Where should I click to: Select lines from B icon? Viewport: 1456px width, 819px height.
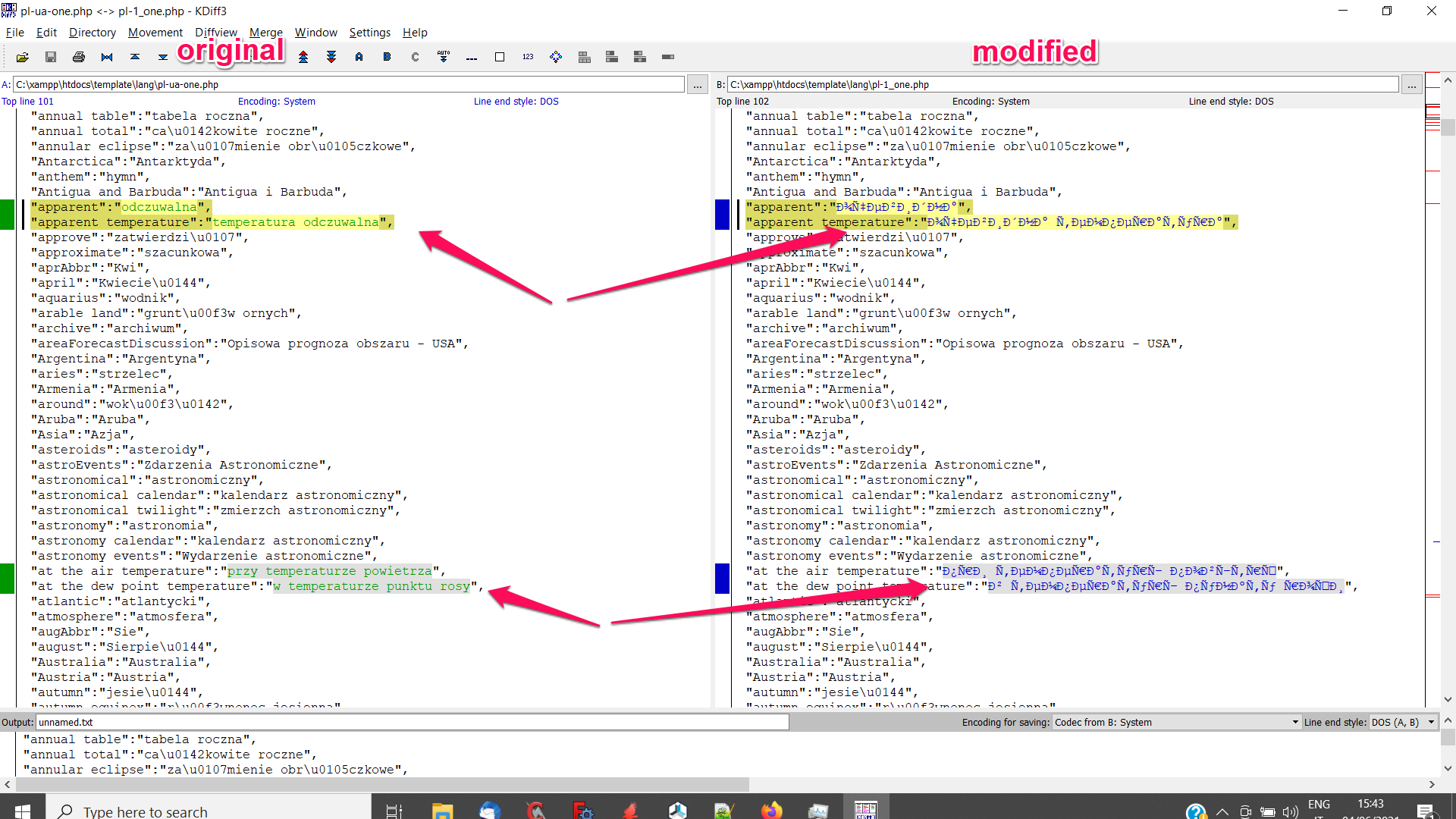(x=388, y=57)
